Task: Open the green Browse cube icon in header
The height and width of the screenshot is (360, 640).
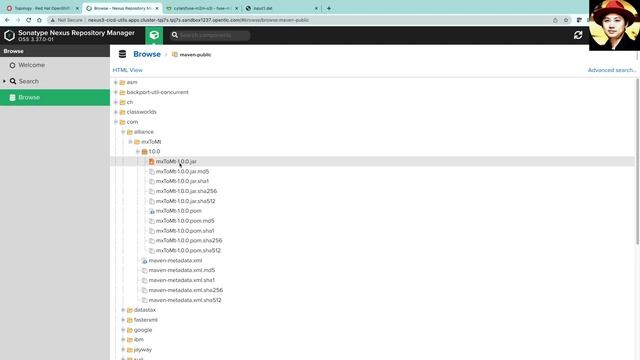Action: [x=154, y=36]
